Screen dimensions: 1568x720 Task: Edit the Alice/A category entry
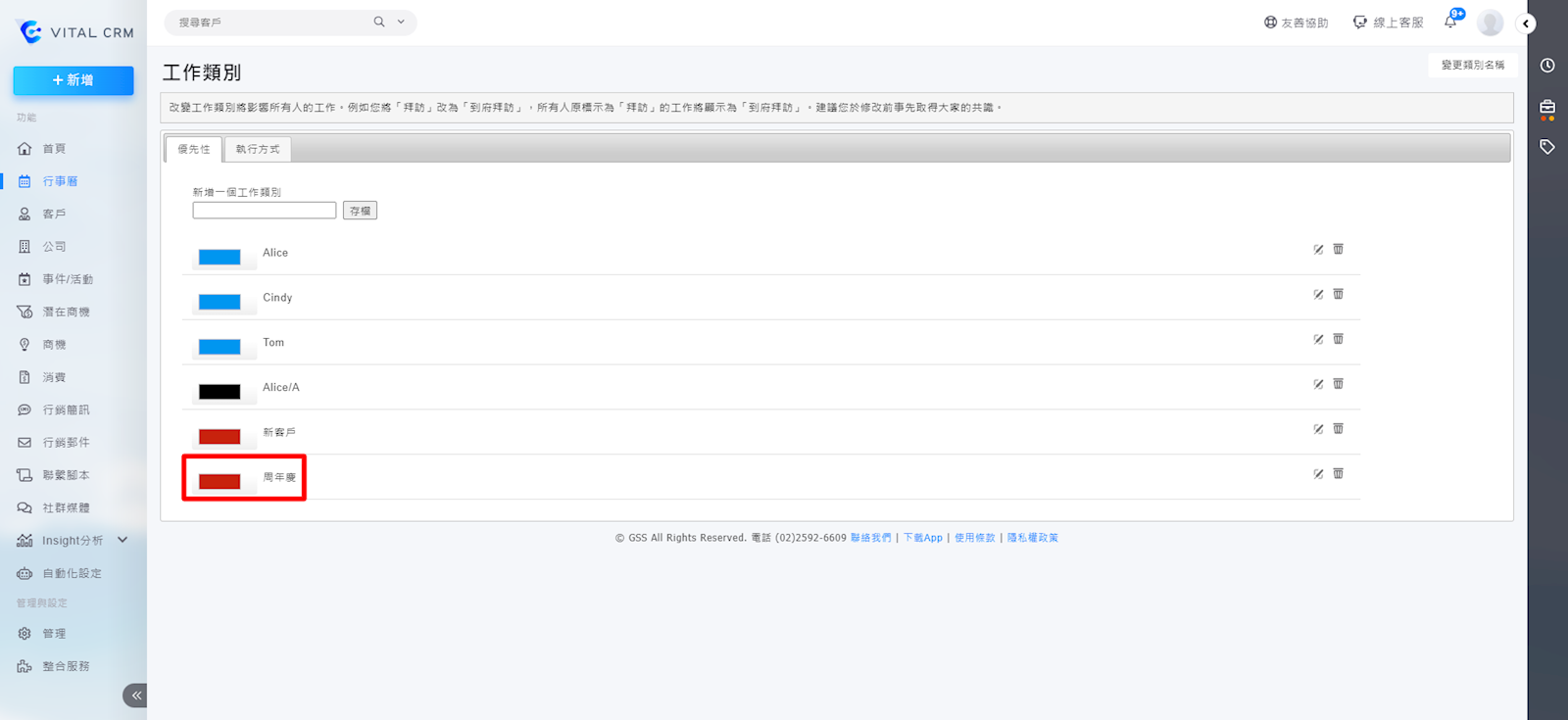coord(1318,384)
